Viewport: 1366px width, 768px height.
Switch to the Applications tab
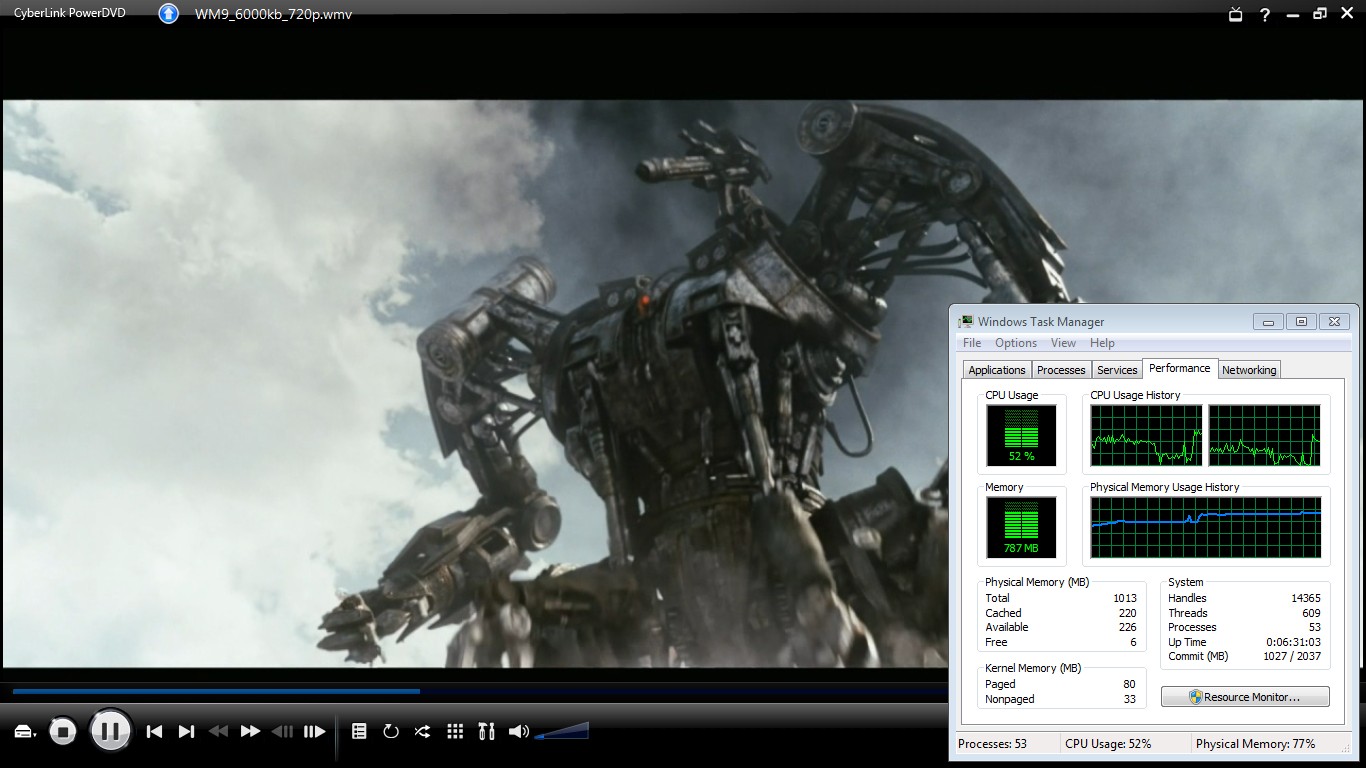coord(997,370)
